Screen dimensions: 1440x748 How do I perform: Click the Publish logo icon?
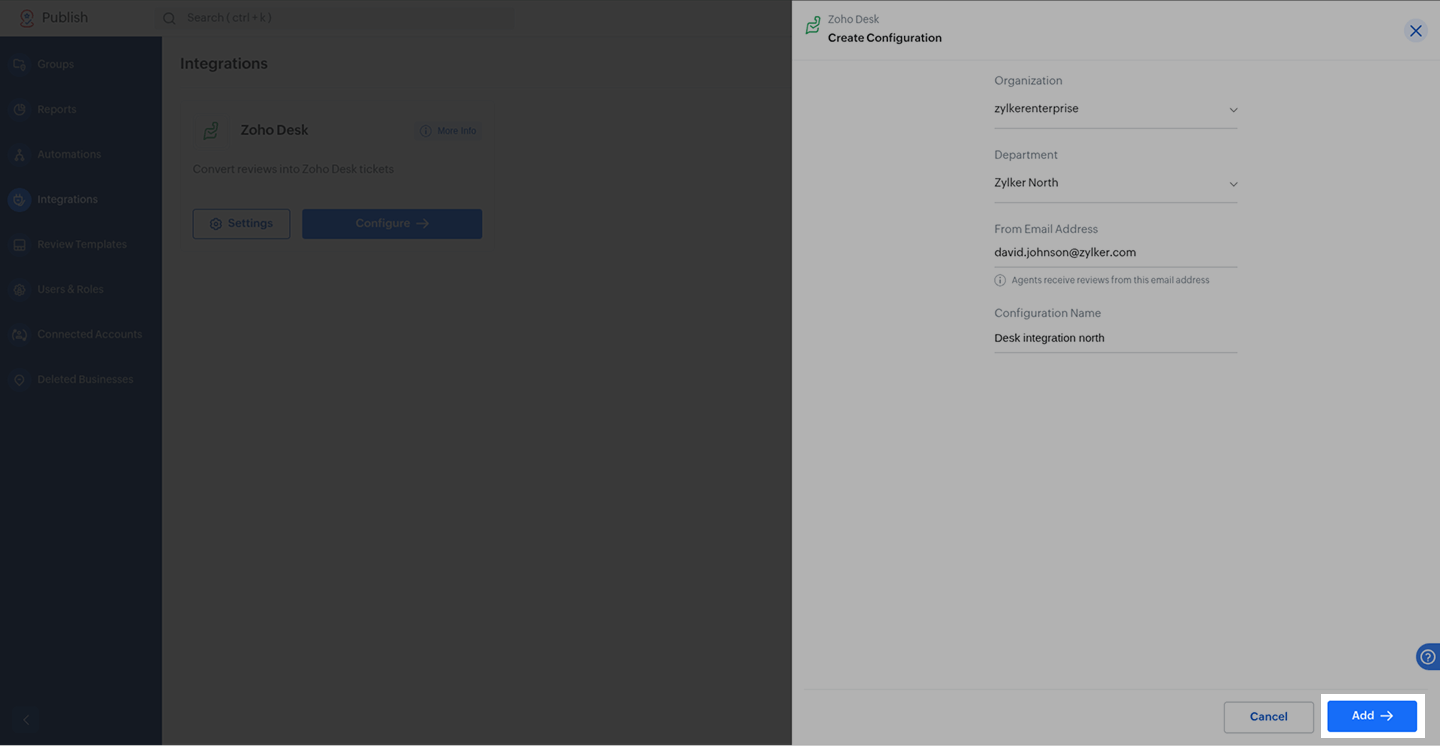[27, 18]
